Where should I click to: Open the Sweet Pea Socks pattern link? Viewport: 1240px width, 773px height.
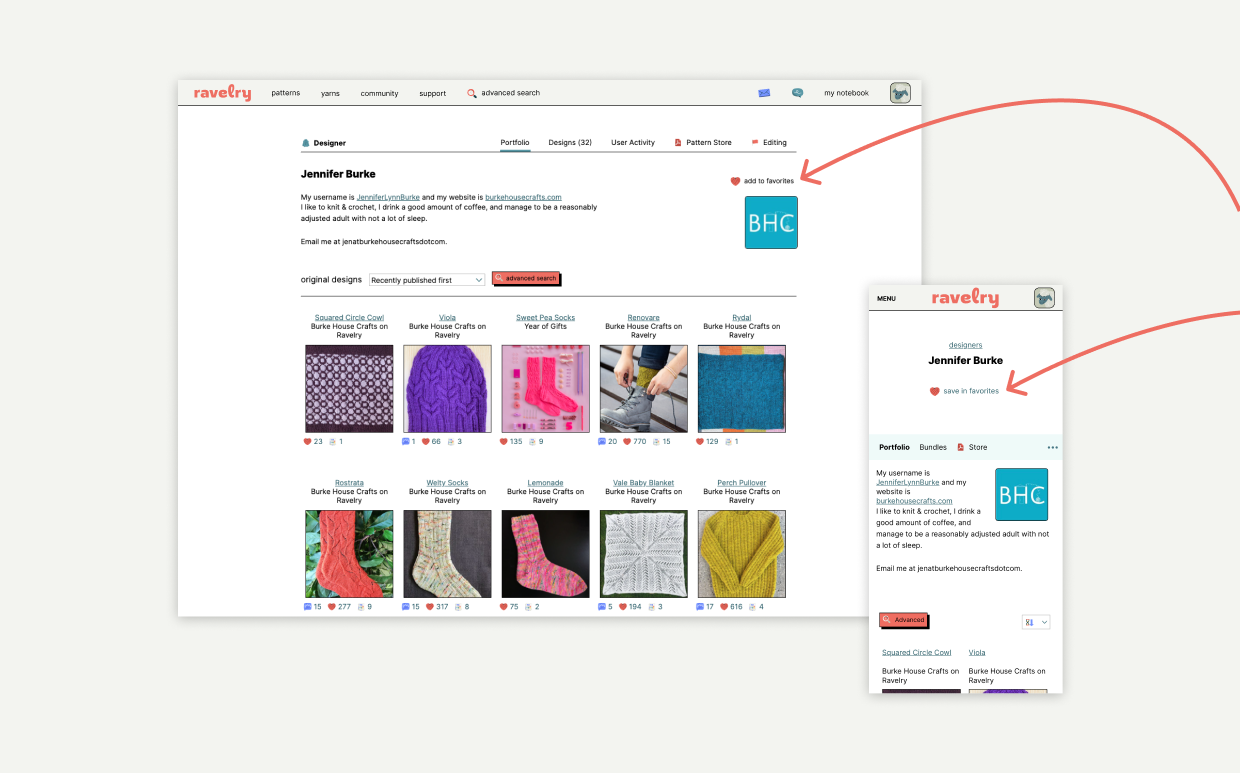point(545,317)
